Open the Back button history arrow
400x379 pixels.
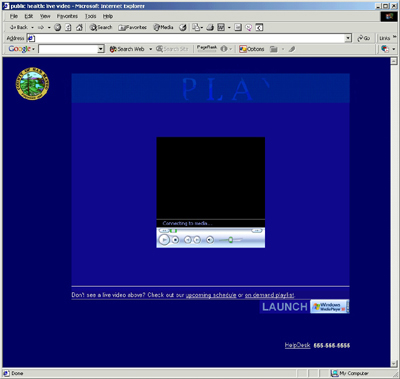point(32,28)
